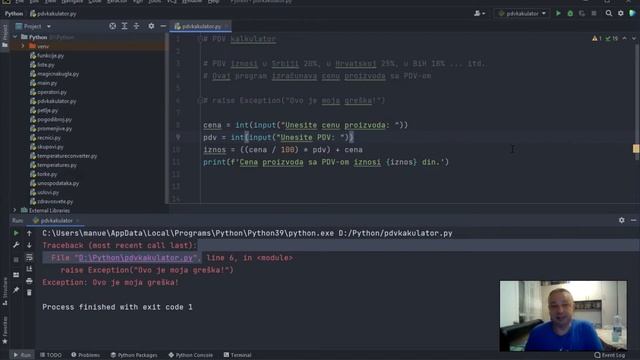Click the Python breadcrumb in navigation bar

tap(14, 13)
